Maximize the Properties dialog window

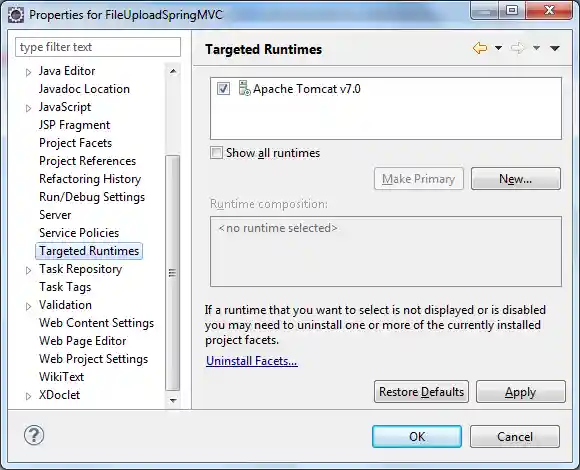[x=512, y=10]
